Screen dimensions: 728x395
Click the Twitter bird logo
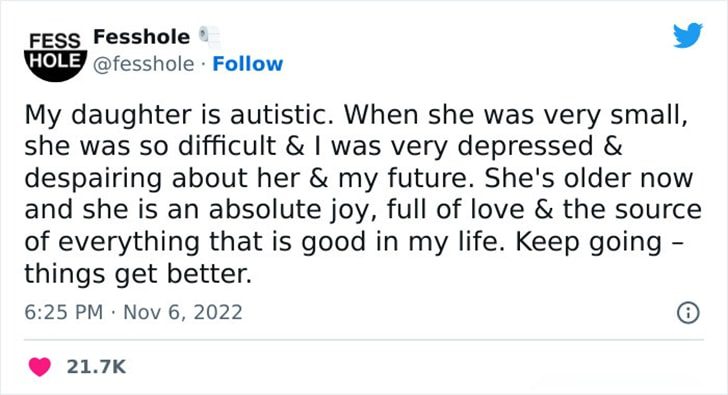coord(688,35)
